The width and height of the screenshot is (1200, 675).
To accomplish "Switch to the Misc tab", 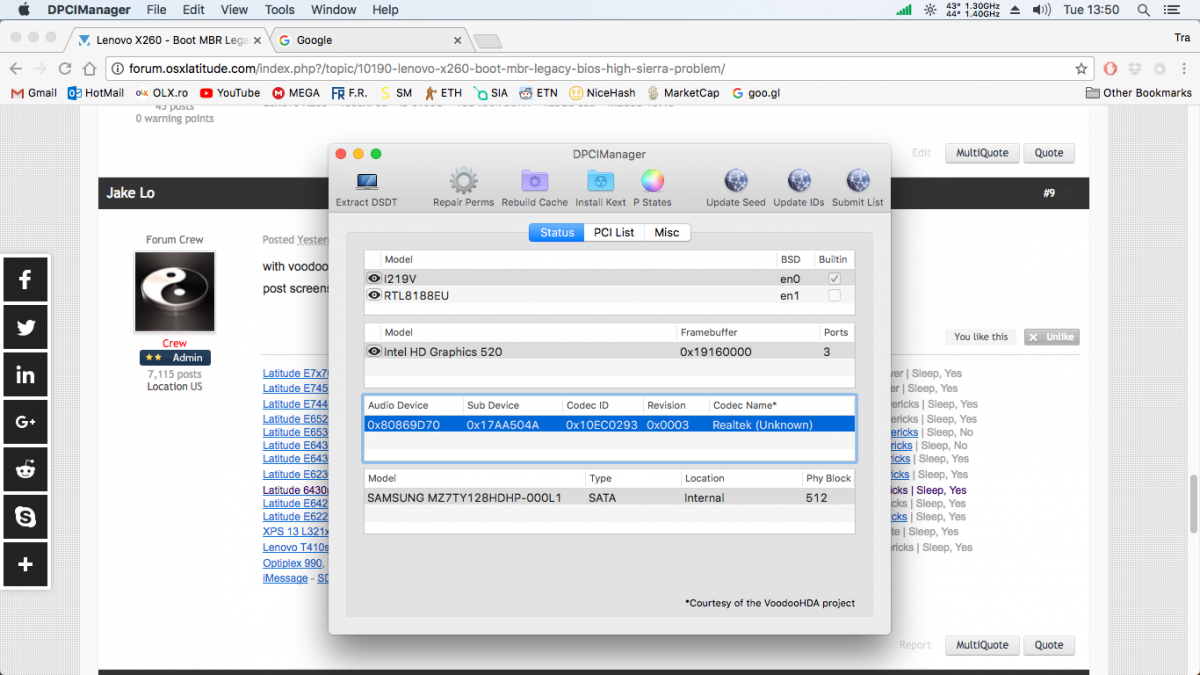I will 666,233.
